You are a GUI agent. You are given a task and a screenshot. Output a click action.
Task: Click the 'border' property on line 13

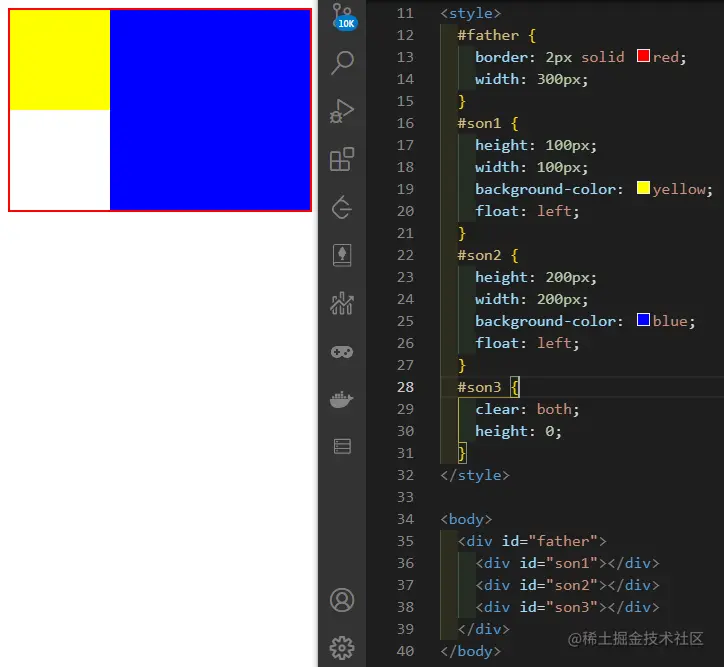click(501, 57)
